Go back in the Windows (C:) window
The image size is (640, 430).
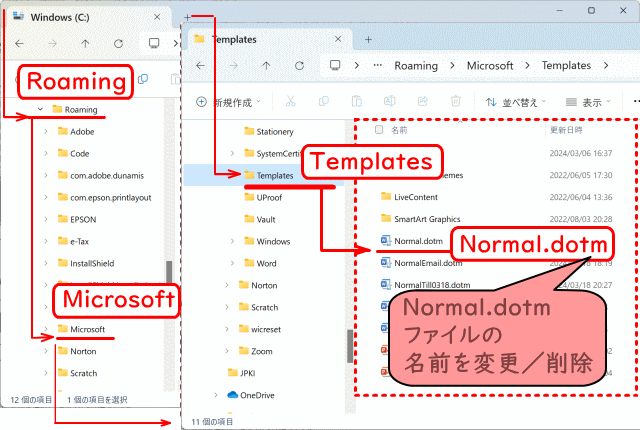point(20,43)
